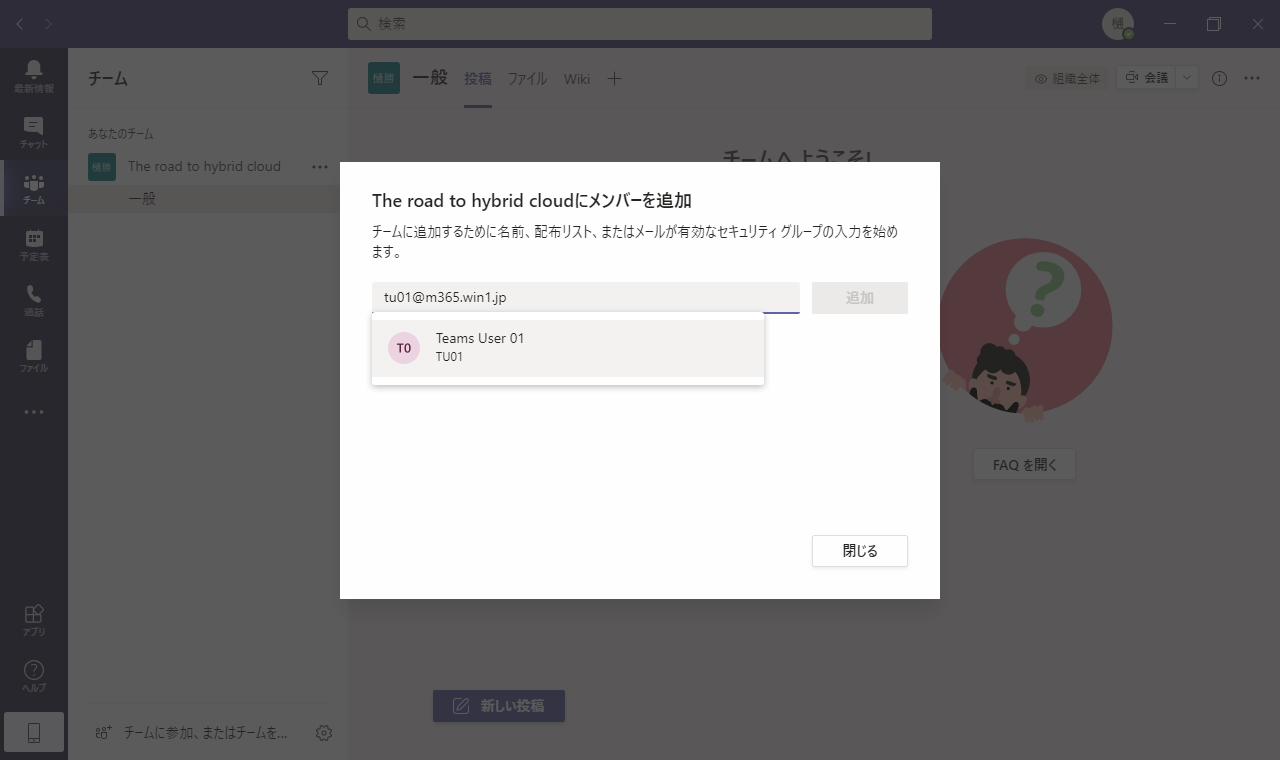Image resolution: width=1280 pixels, height=760 pixels.
Task: Click the T0 avatar in suggestion
Action: (404, 348)
